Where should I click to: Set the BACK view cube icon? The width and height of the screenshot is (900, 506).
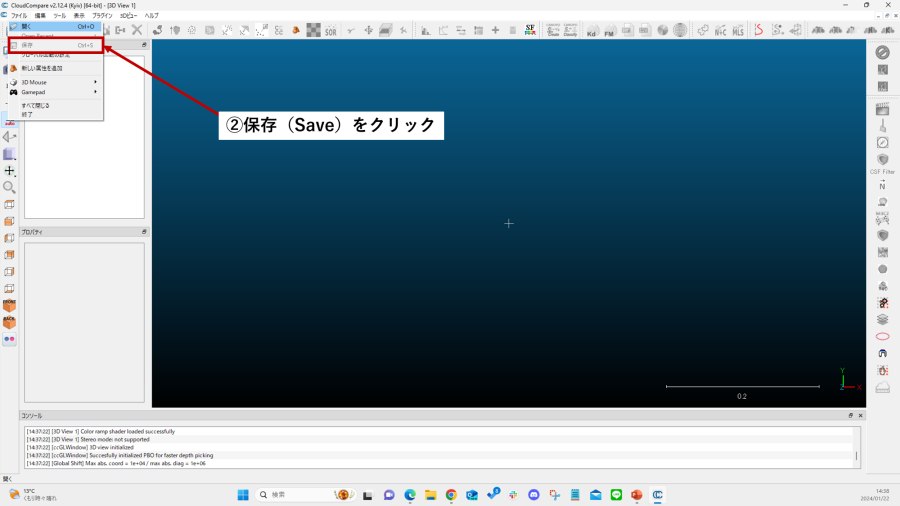coord(9,322)
